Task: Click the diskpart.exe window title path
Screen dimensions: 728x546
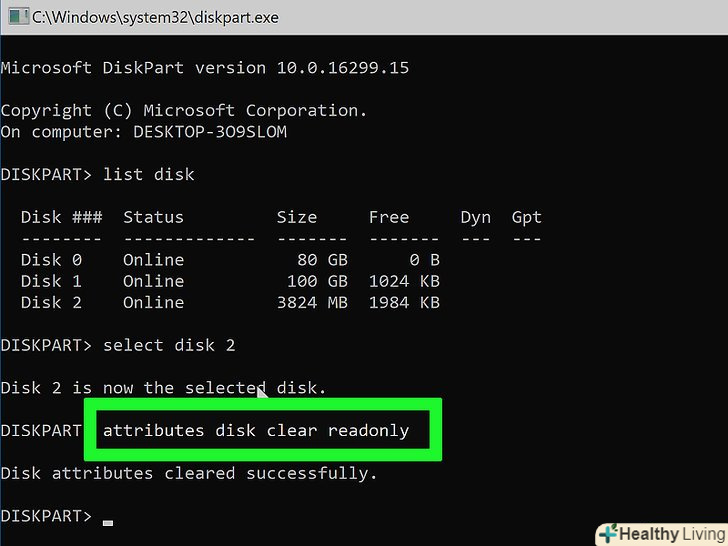Action: 155,17
